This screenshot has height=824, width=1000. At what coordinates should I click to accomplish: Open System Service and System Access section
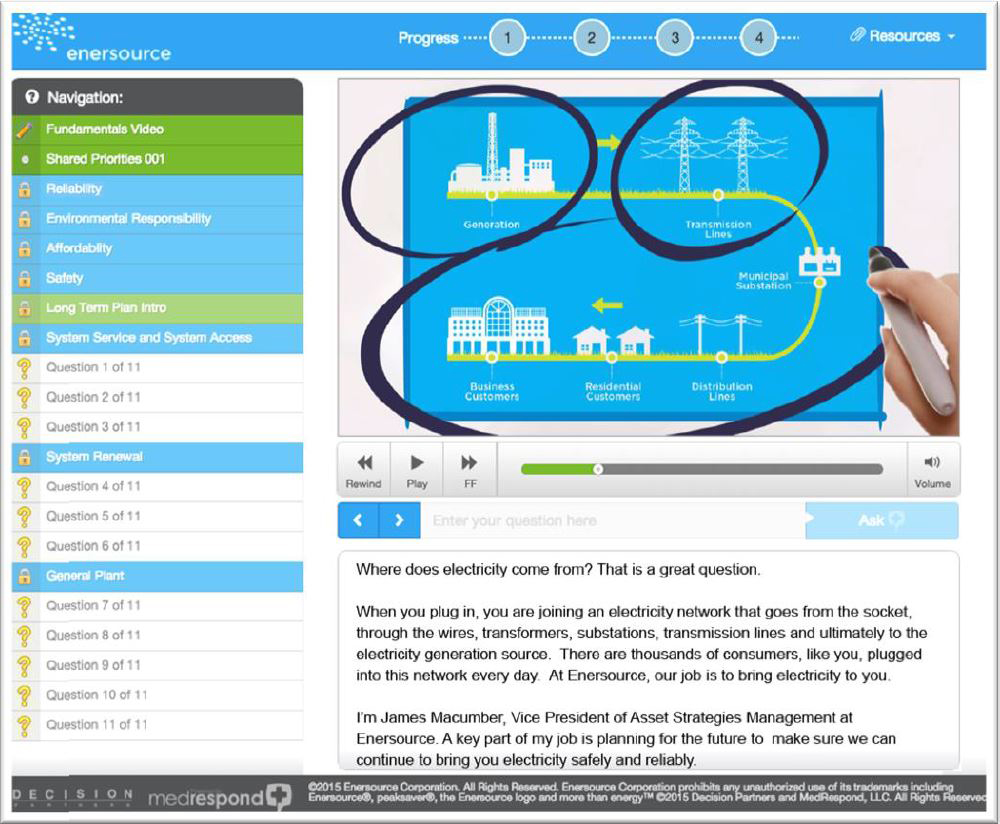point(158,338)
